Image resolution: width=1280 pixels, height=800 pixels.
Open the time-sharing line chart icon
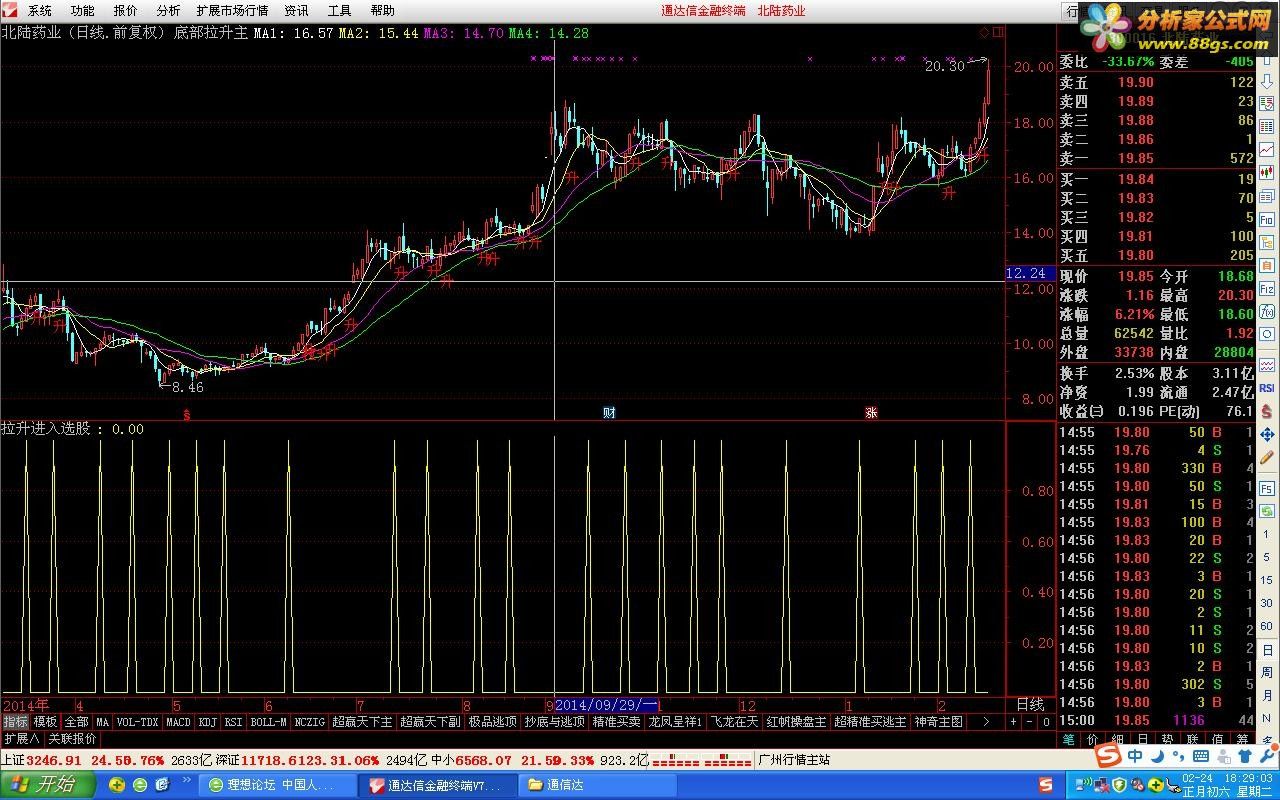pyautogui.click(x=1267, y=149)
